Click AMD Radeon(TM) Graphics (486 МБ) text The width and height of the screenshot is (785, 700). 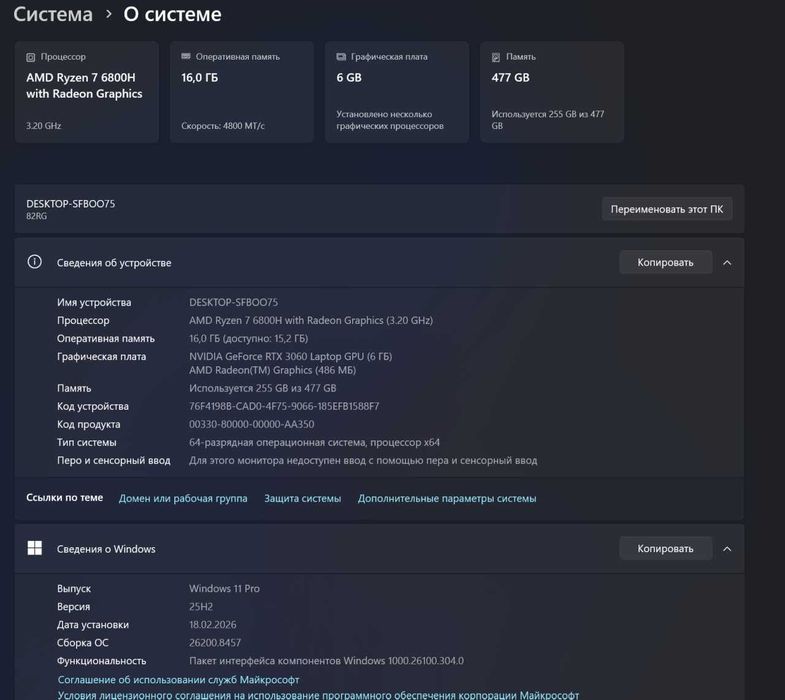coord(272,370)
